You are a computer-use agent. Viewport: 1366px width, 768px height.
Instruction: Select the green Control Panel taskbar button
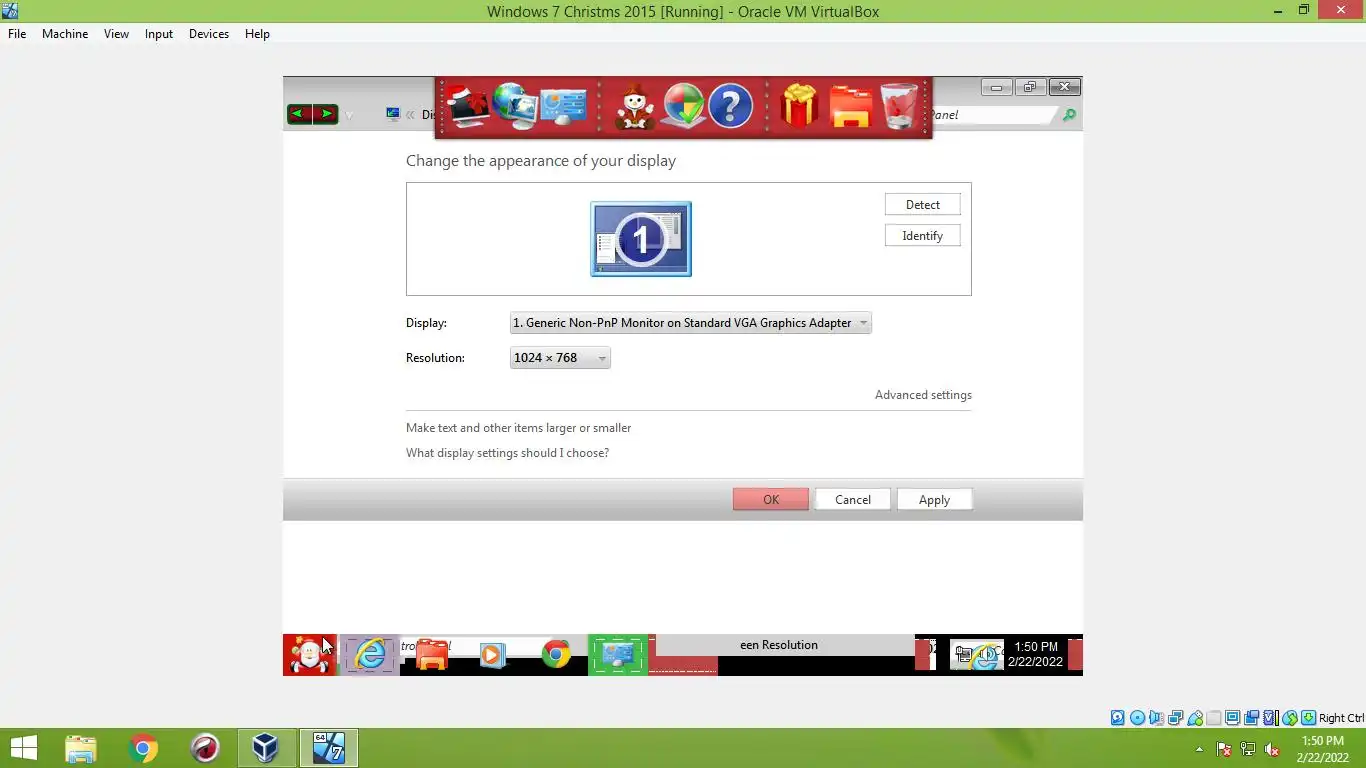pyautogui.click(x=618, y=655)
